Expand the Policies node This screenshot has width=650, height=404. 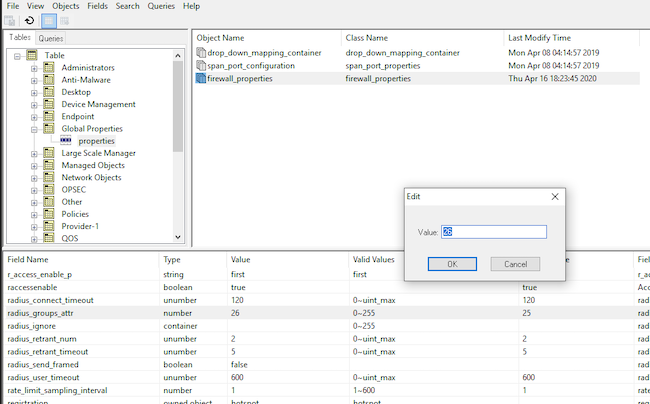click(x=34, y=215)
